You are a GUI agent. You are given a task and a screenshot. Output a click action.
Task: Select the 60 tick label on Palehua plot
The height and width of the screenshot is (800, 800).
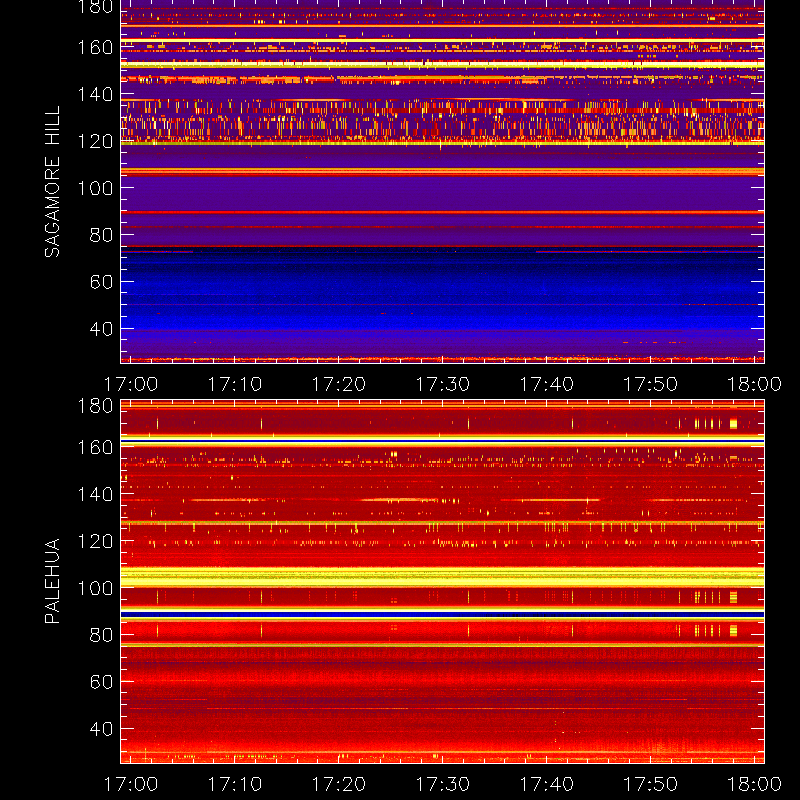coord(101,682)
